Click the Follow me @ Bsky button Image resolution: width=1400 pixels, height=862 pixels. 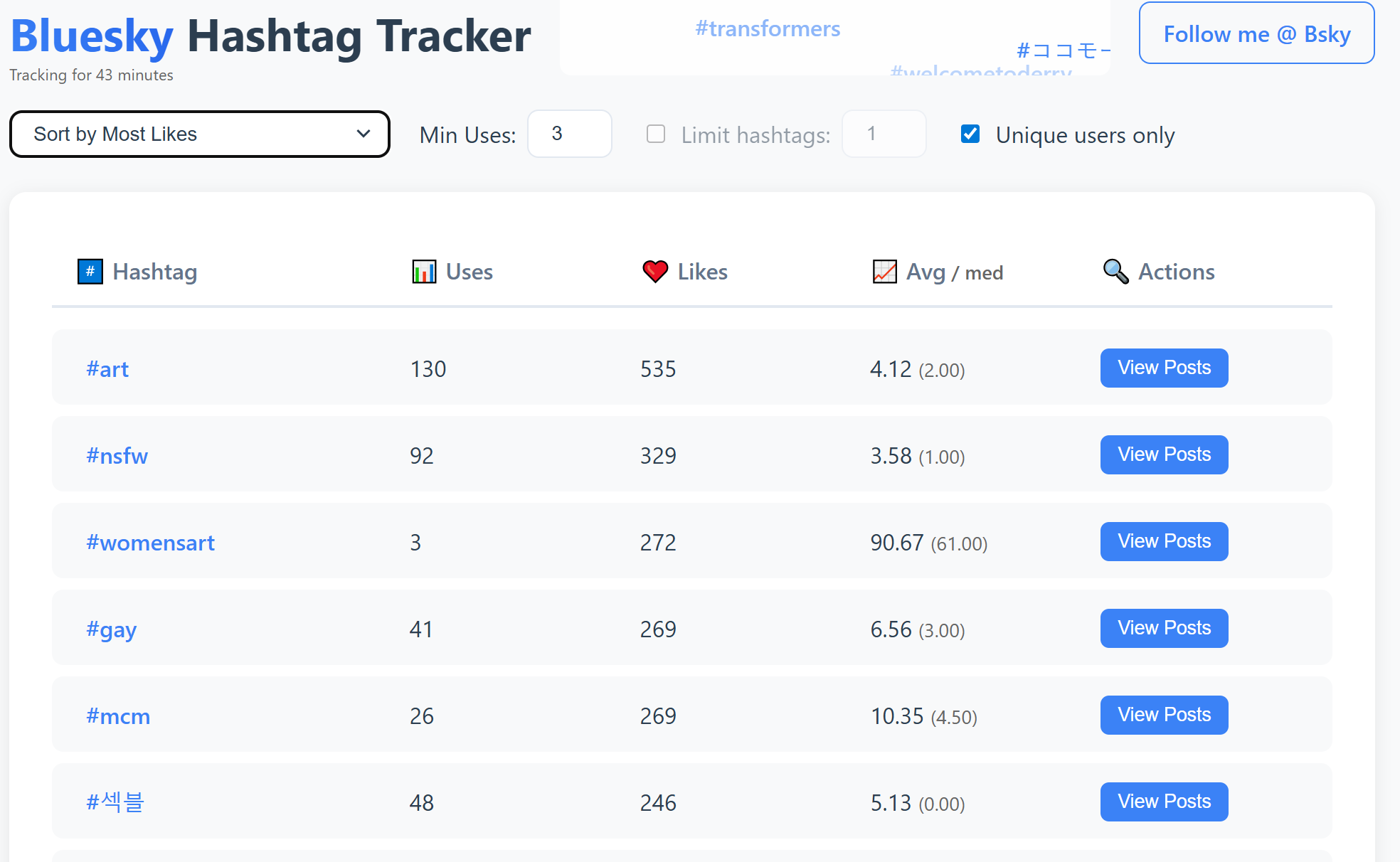1257,33
